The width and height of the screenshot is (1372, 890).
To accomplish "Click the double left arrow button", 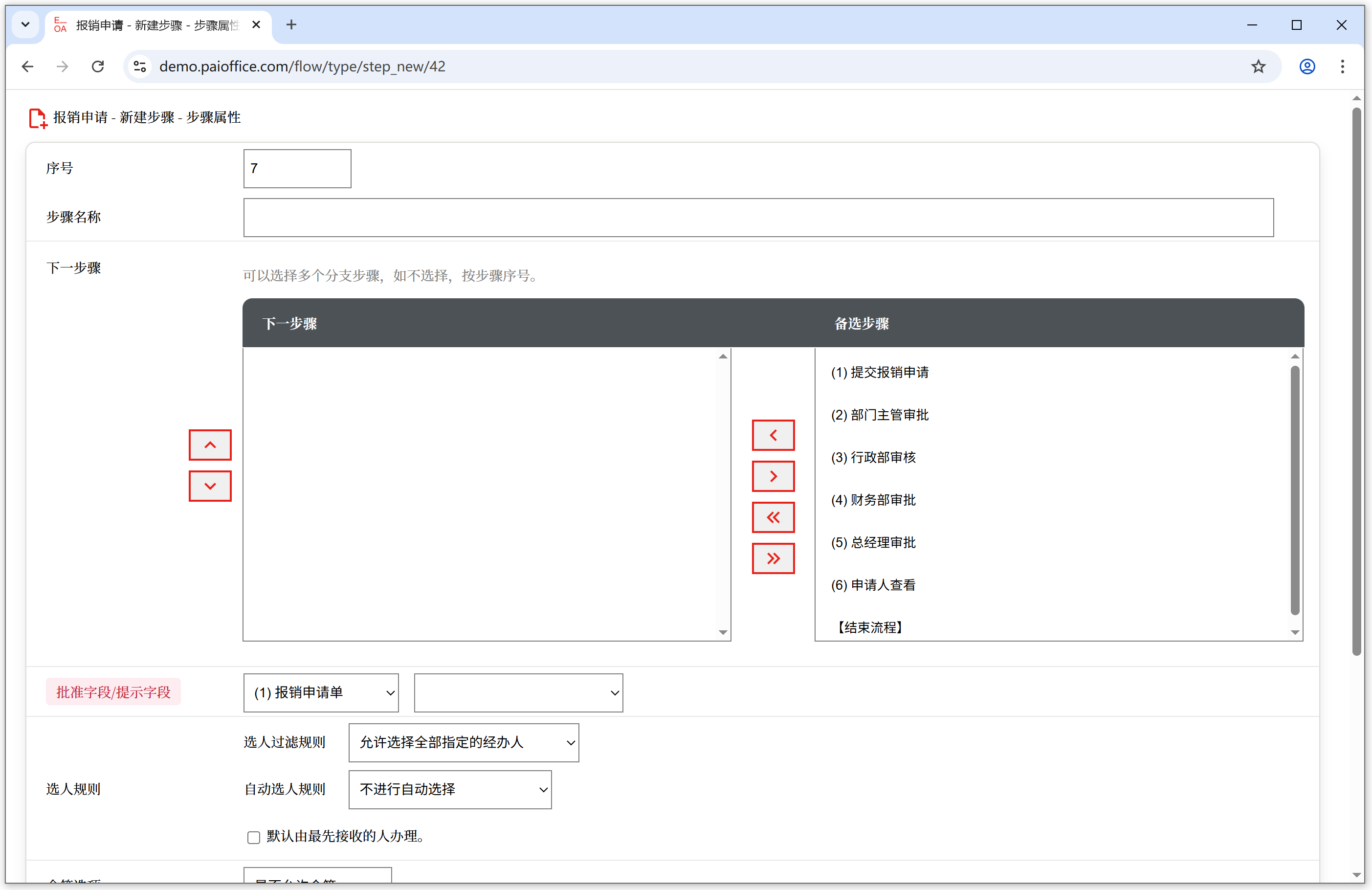I will click(773, 517).
